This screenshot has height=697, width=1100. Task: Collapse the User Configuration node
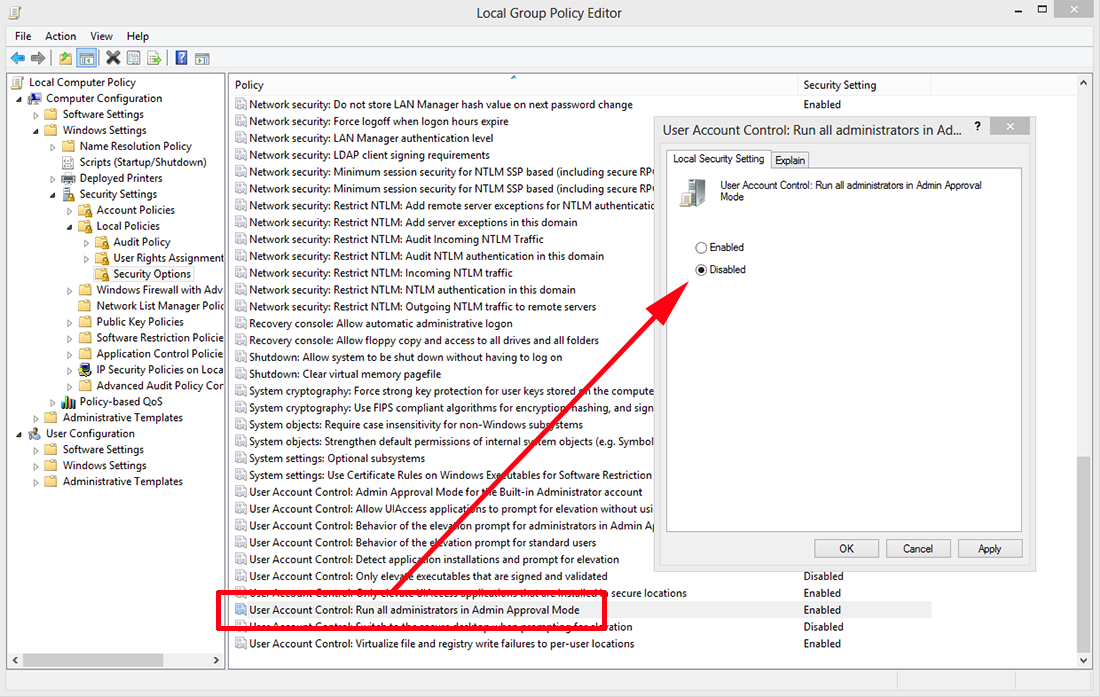click(20, 435)
